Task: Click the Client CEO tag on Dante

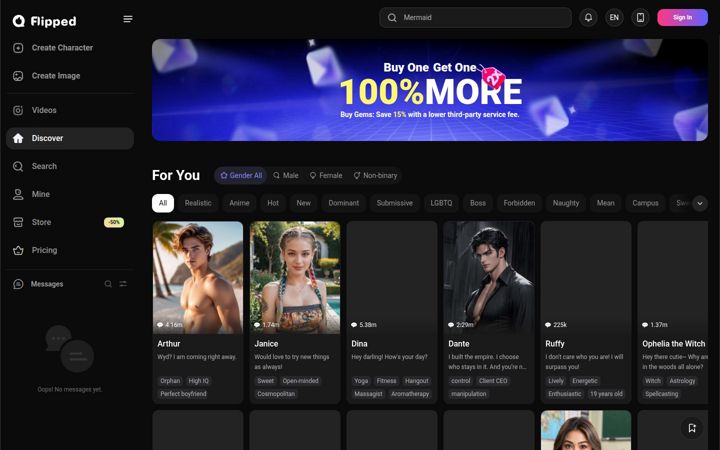Action: point(493,381)
